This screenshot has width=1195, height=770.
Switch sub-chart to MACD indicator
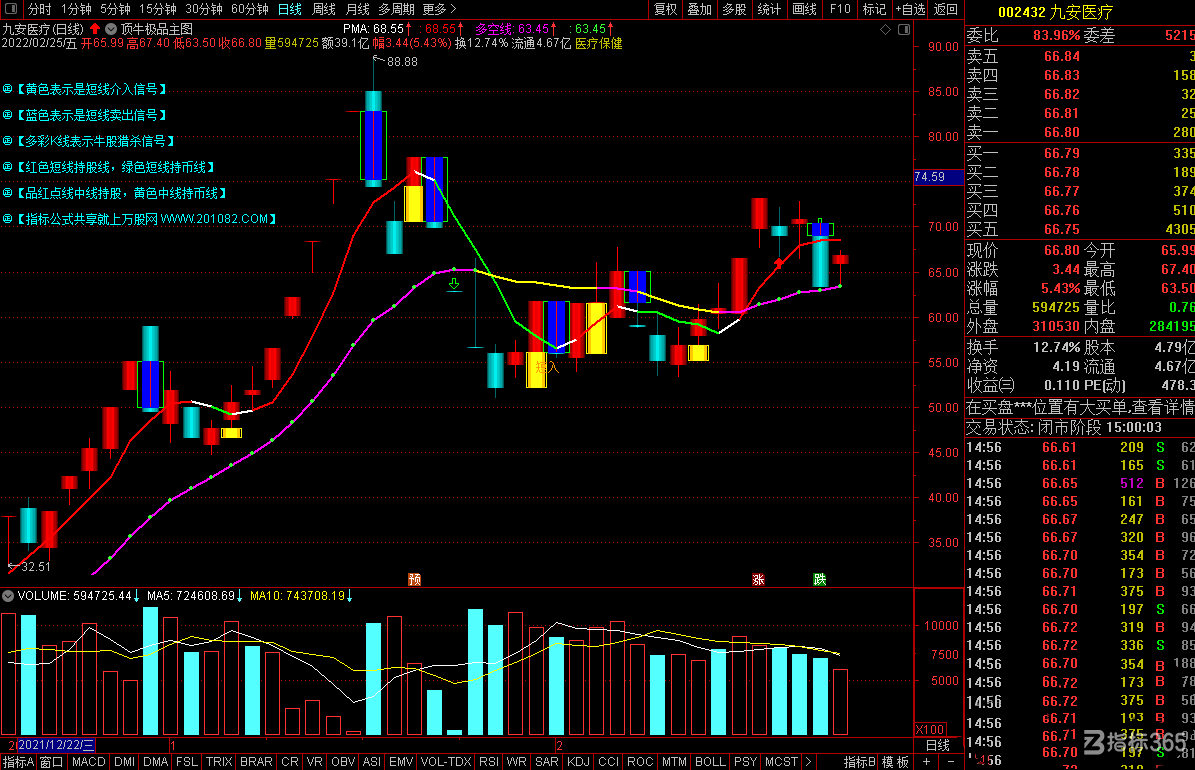pyautogui.click(x=88, y=762)
